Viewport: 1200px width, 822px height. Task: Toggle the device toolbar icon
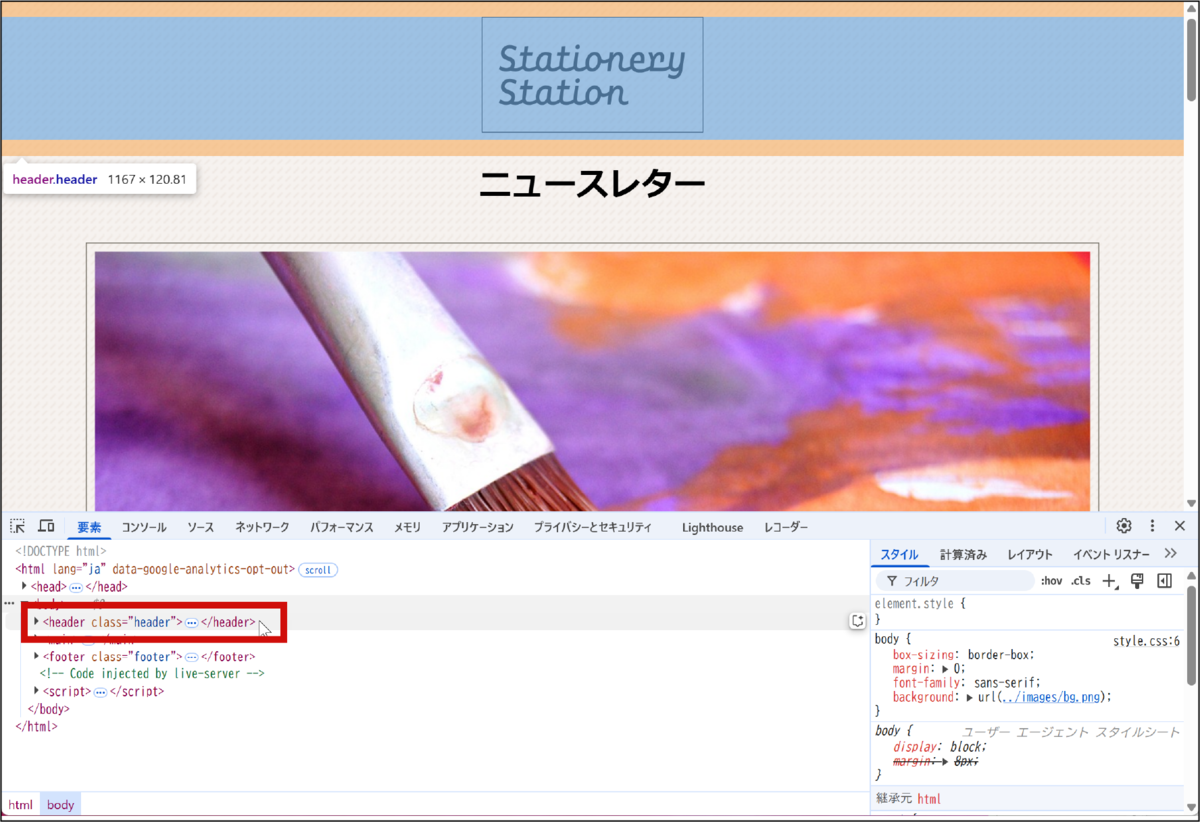[46, 525]
